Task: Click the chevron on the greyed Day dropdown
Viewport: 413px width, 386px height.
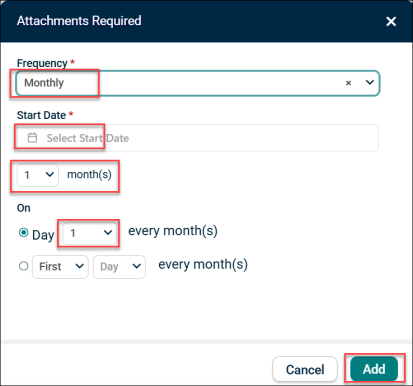Action: tap(137, 266)
